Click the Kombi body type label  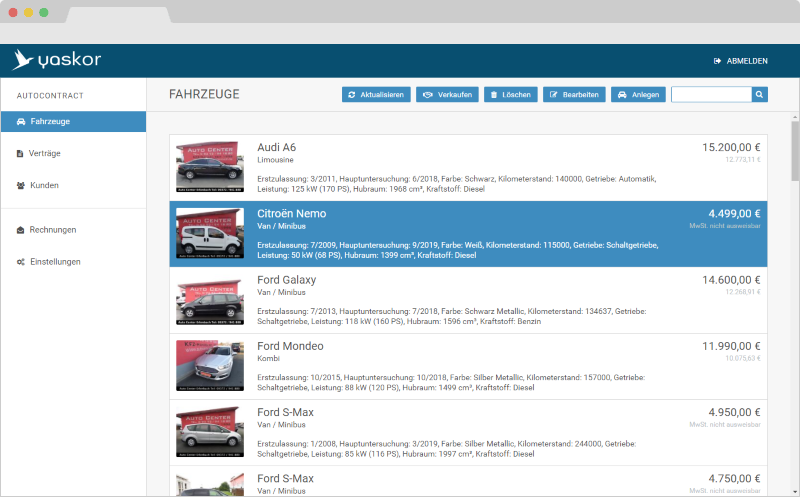click(268, 358)
